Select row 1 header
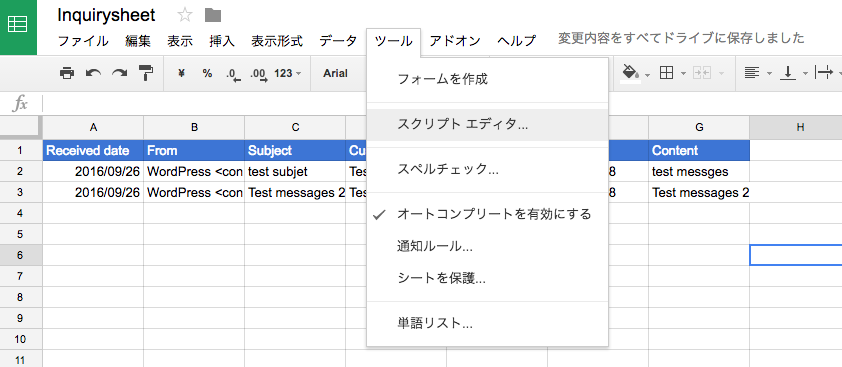The image size is (842, 367). [x=21, y=150]
